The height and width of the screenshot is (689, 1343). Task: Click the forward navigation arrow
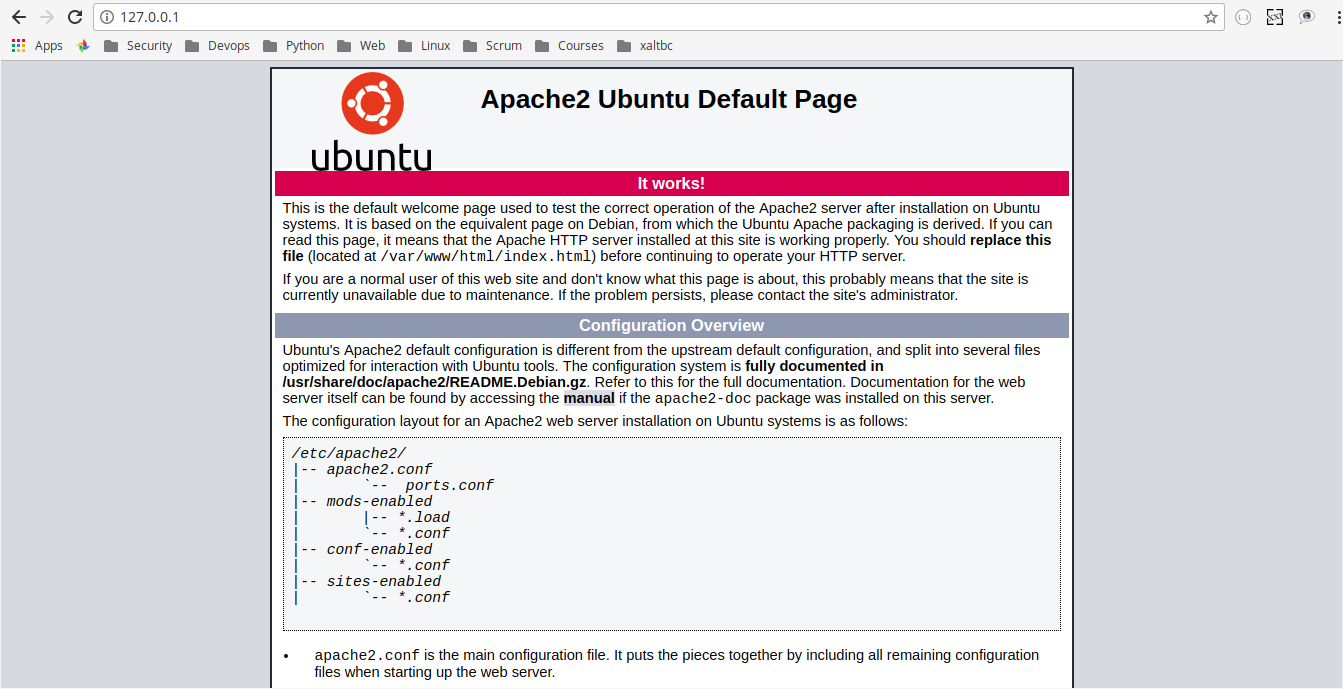pyautogui.click(x=47, y=17)
